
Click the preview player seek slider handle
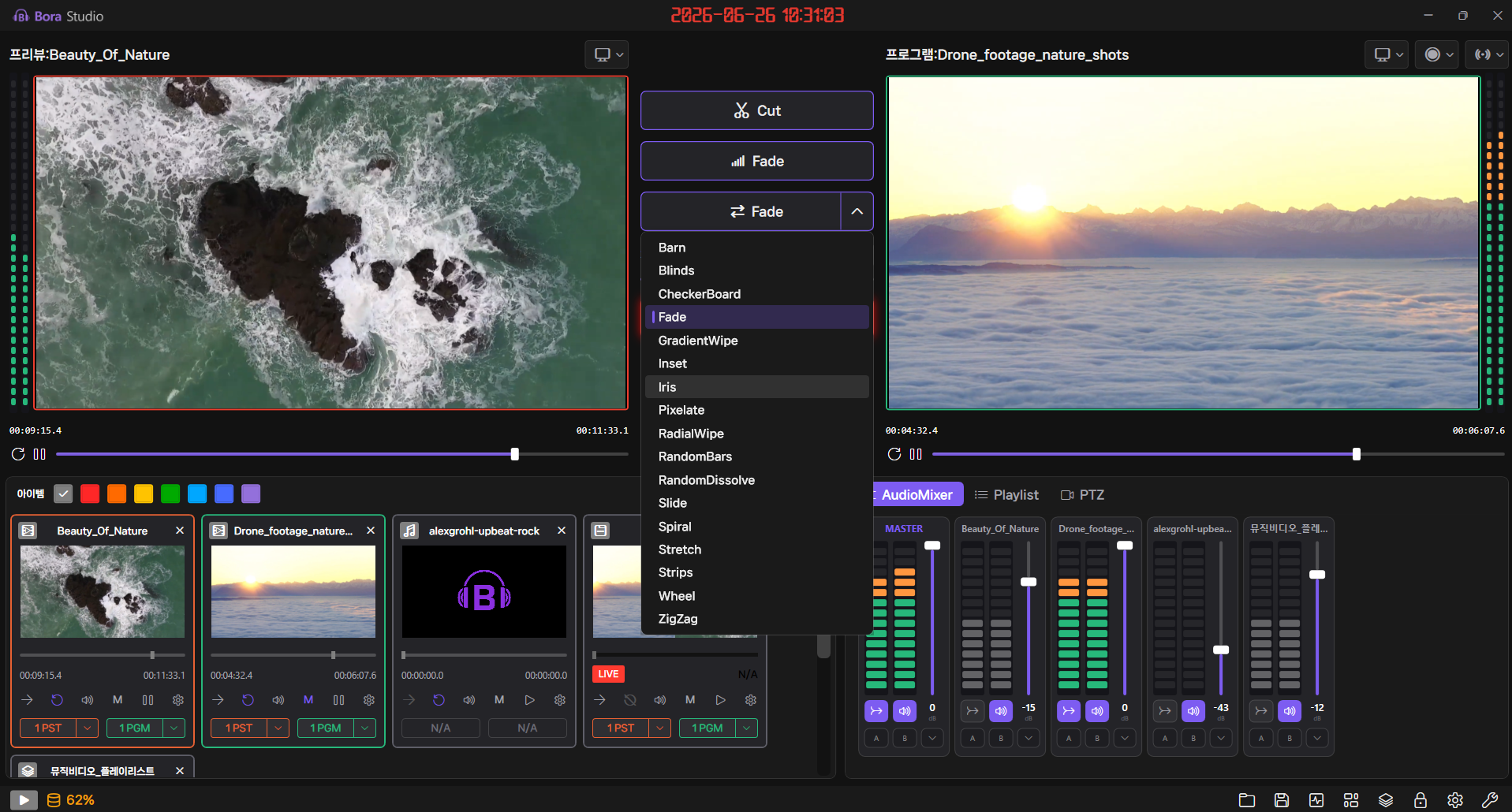515,454
